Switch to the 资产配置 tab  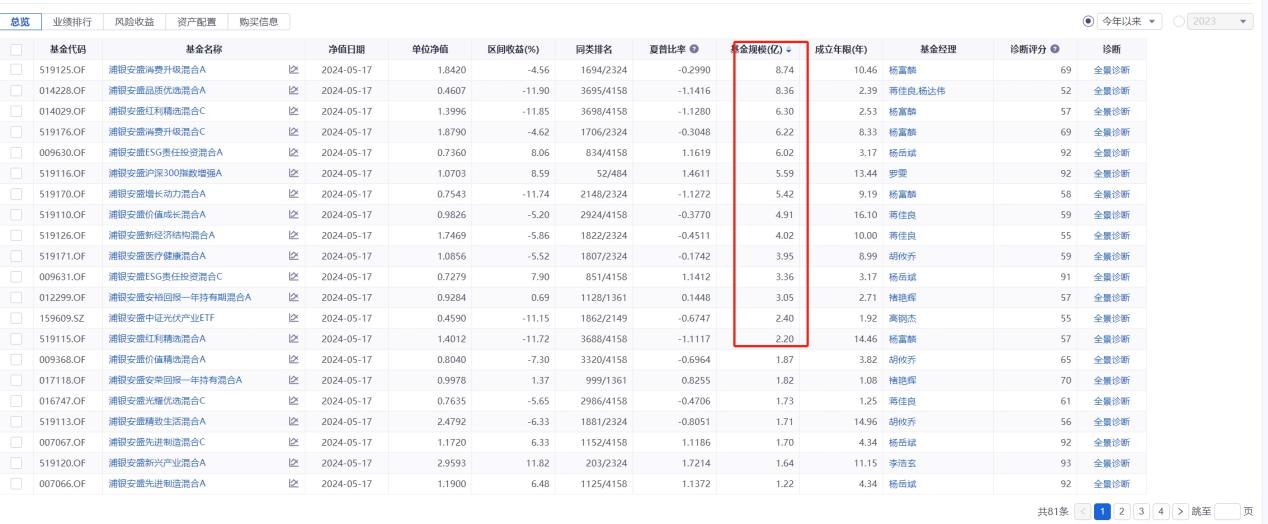pyautogui.click(x=196, y=21)
